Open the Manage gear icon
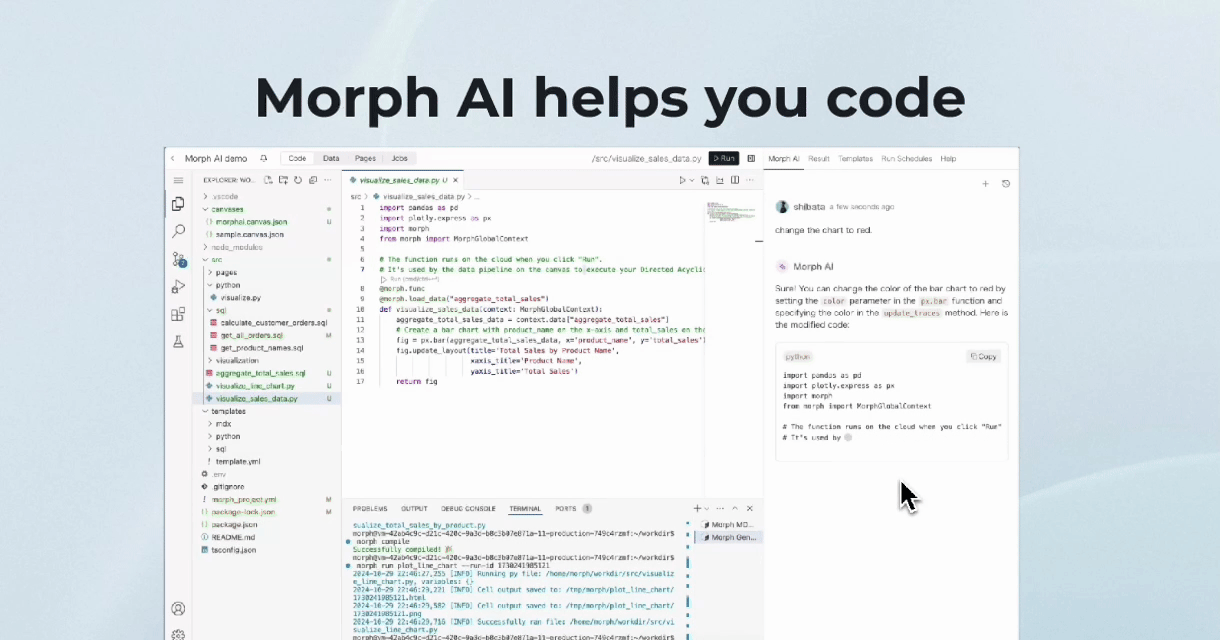Viewport: 1220px width, 640px height. [x=178, y=634]
